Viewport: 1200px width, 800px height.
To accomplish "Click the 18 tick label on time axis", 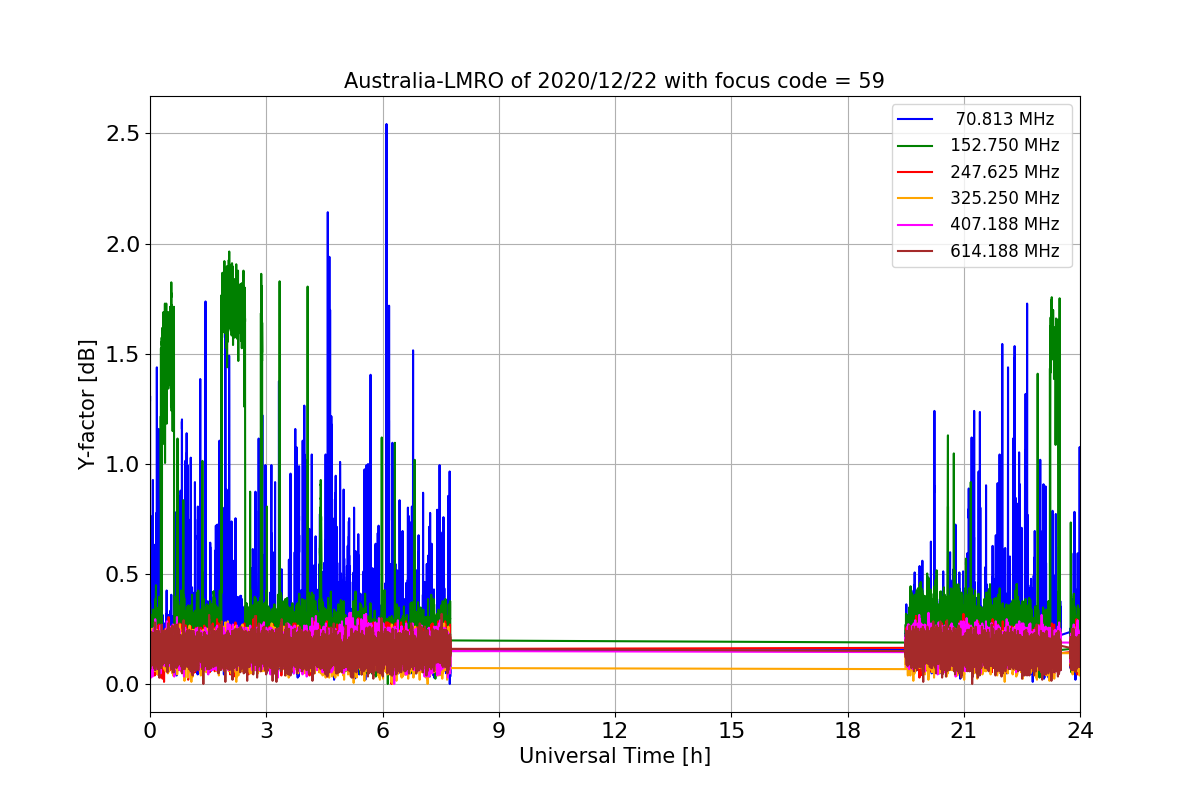I will [x=847, y=730].
